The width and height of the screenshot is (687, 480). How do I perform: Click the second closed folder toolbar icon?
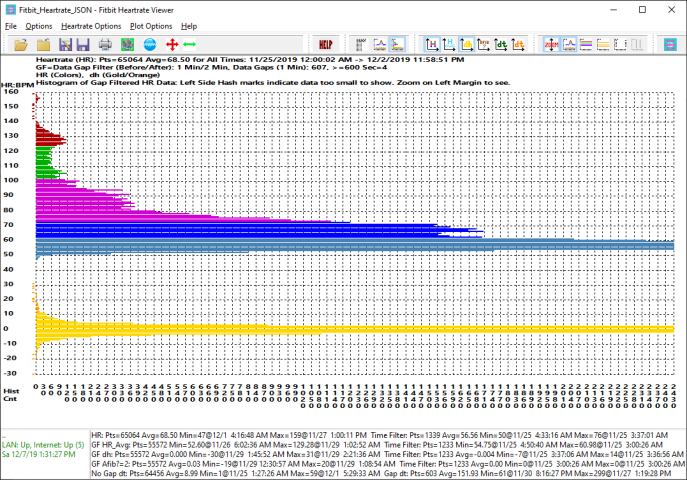click(43, 45)
